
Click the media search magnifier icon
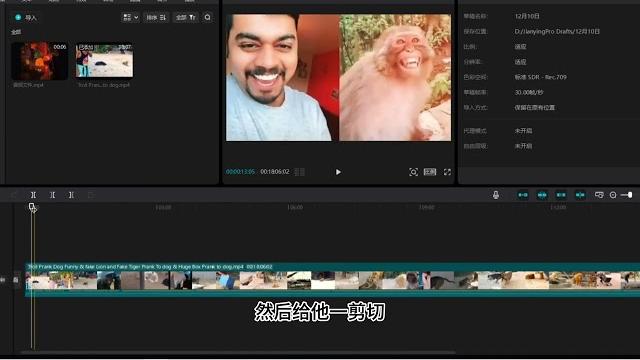[207, 17]
